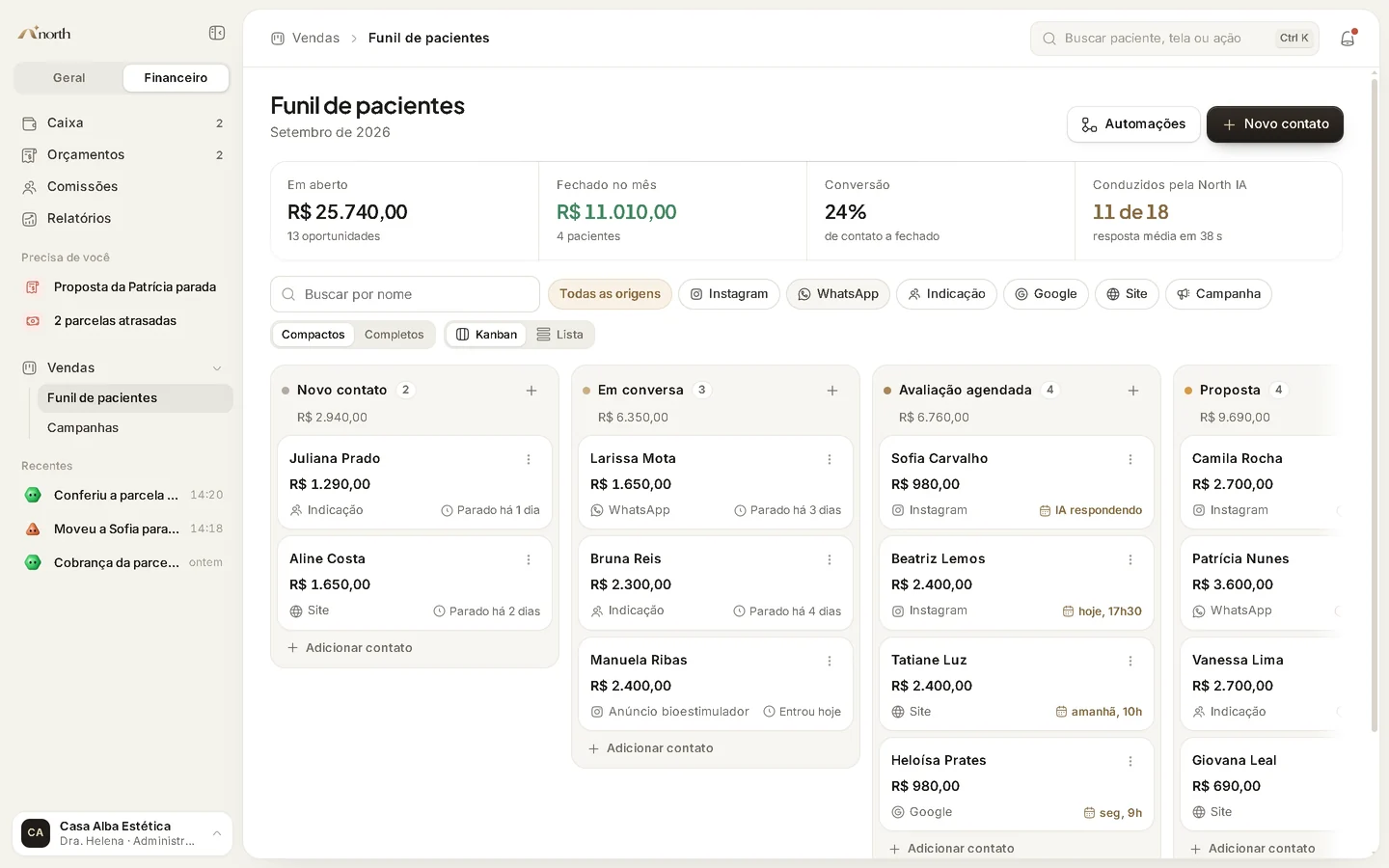
Task: Add a card with the Em conversa column plus
Action: pos(832,391)
